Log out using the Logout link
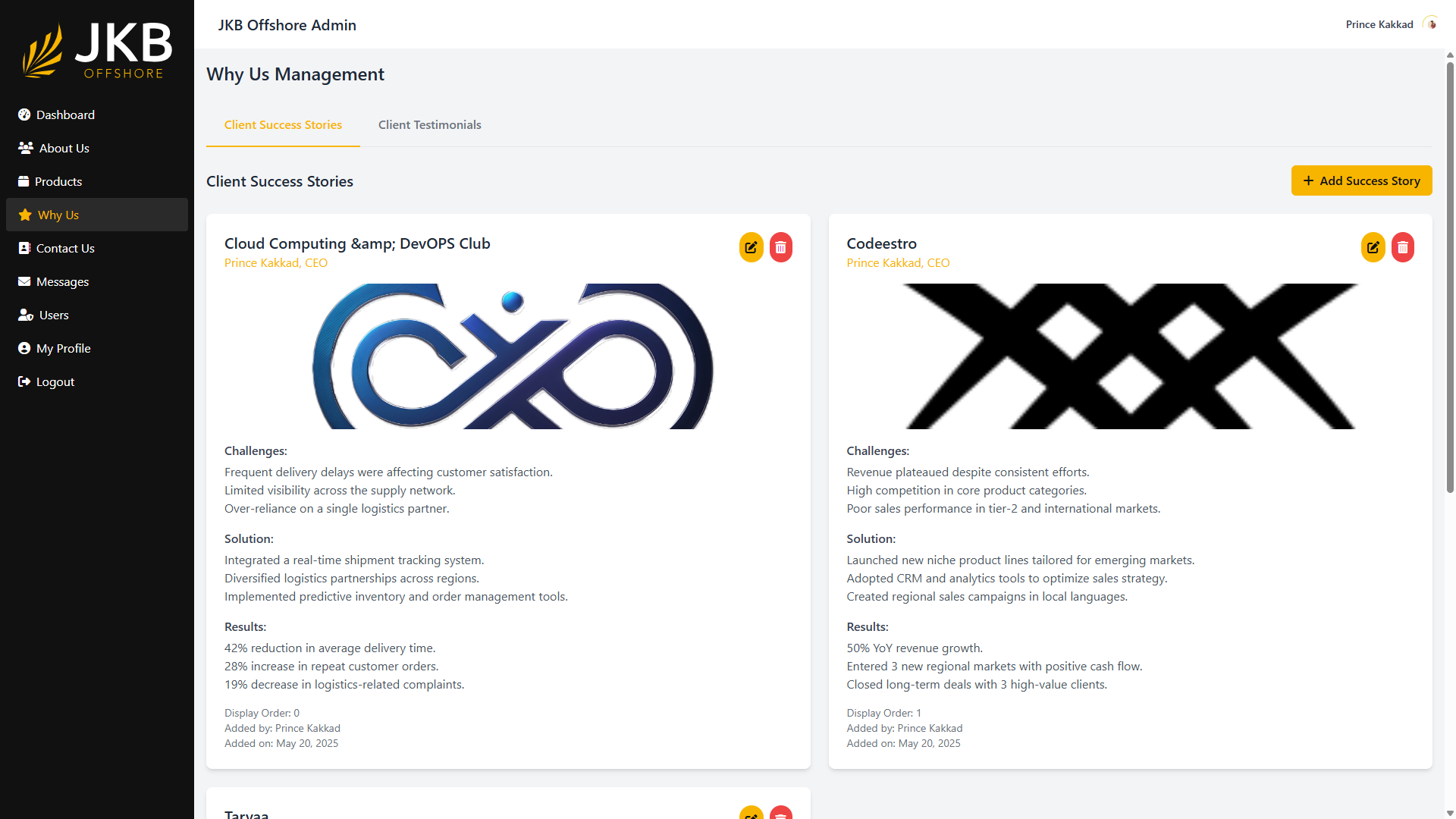Viewport: 1456px width, 819px height. click(55, 381)
